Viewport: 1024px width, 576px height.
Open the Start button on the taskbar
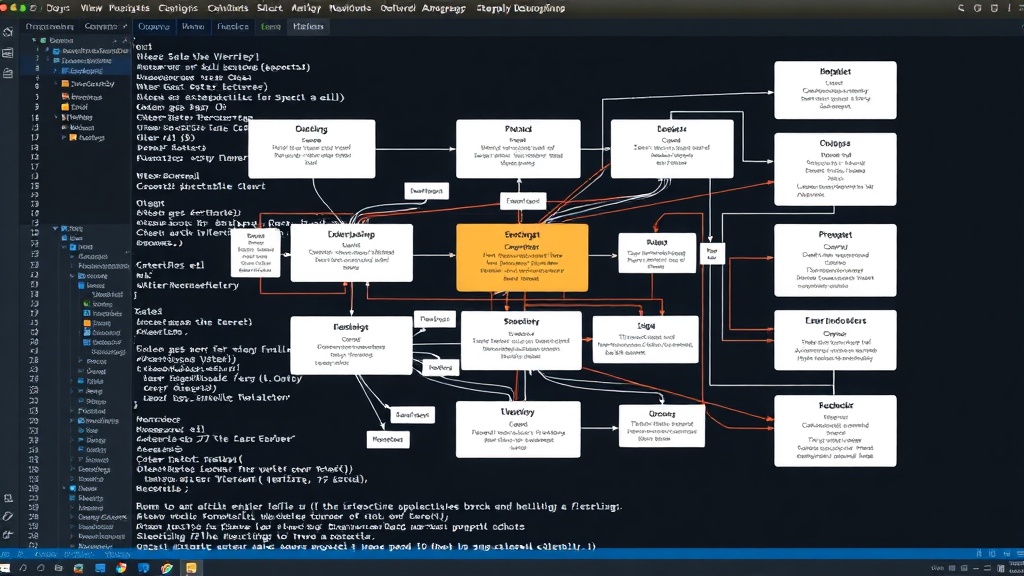coord(5,568)
